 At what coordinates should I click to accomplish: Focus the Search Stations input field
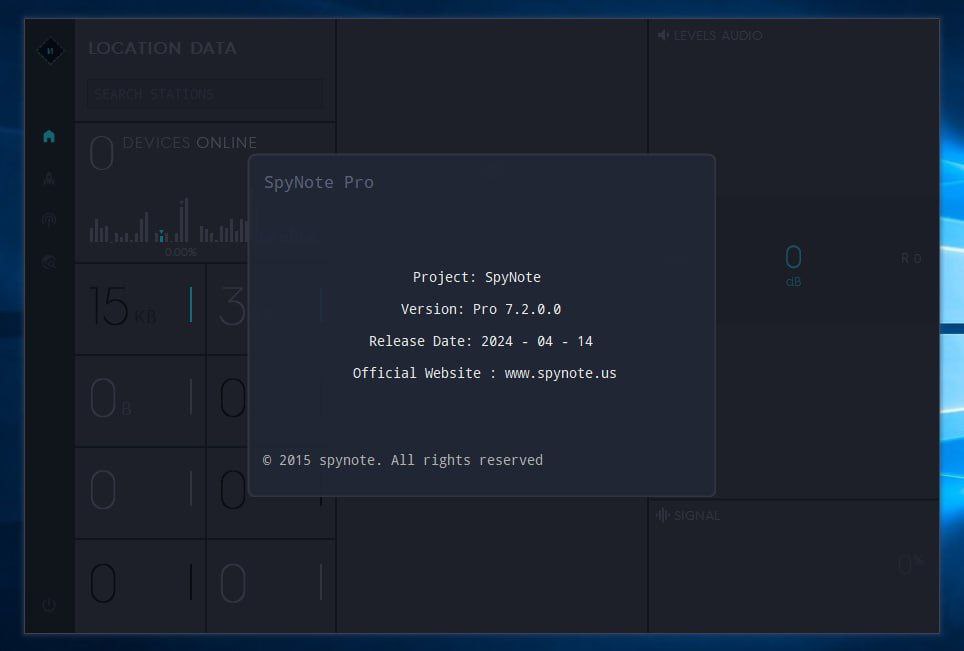point(205,94)
